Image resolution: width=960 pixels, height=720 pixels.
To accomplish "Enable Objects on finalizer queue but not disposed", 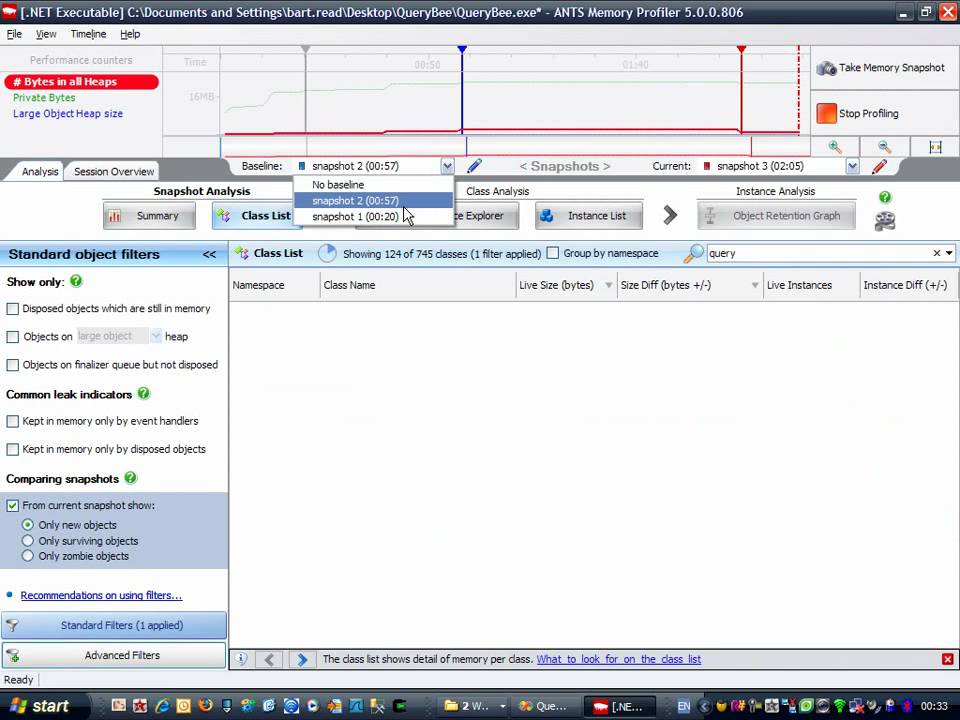I will pyautogui.click(x=12, y=365).
